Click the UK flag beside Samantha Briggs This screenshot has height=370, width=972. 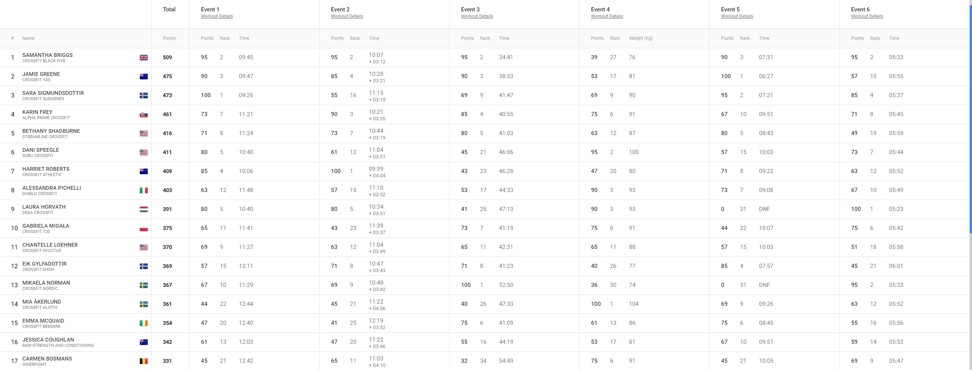coord(144,58)
